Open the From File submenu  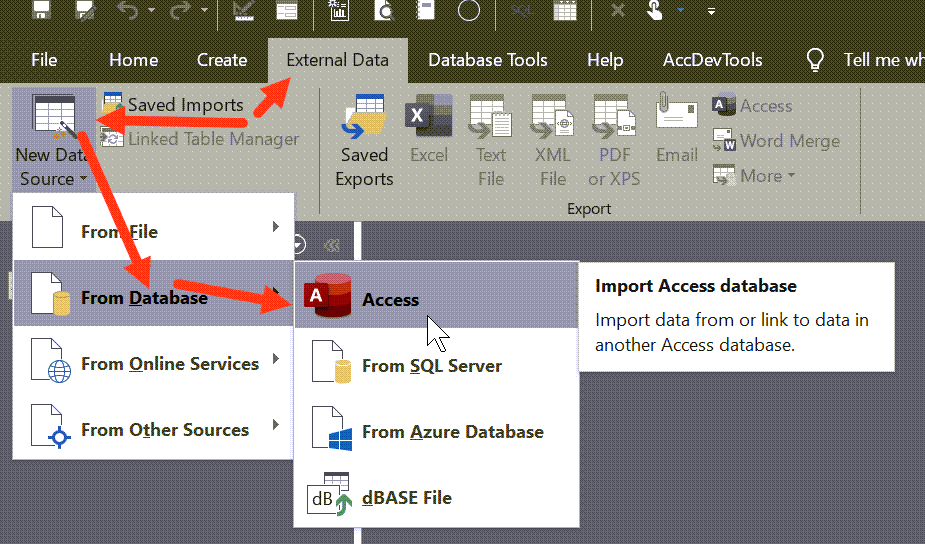[153, 228]
